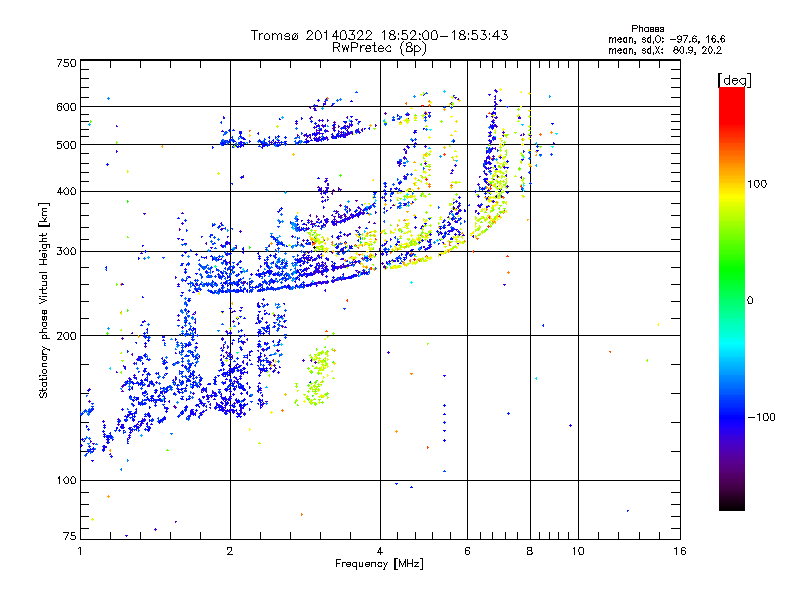Click the 'Stationary phase Virtual Height [km]' axis title
Image resolution: width=800 pixels, height=600 pixels.
[x=44, y=300]
